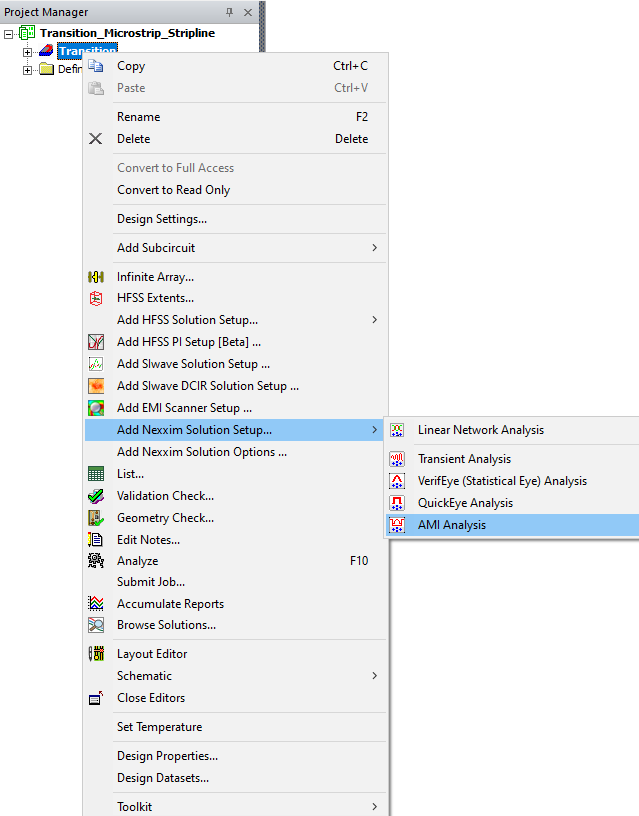
Task: Open Design Properties...
Action: click(x=235, y=756)
